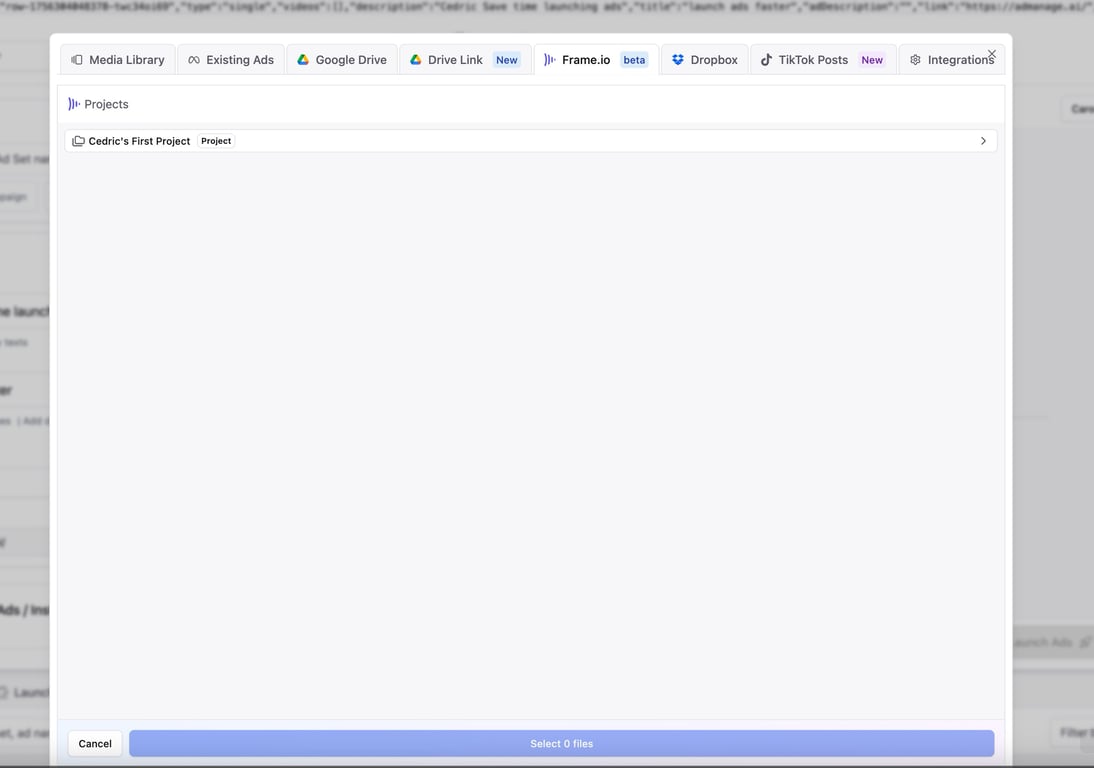Click the Dropbox logo icon
Screen dimensions: 1094x768
pyautogui.click(x=677, y=60)
